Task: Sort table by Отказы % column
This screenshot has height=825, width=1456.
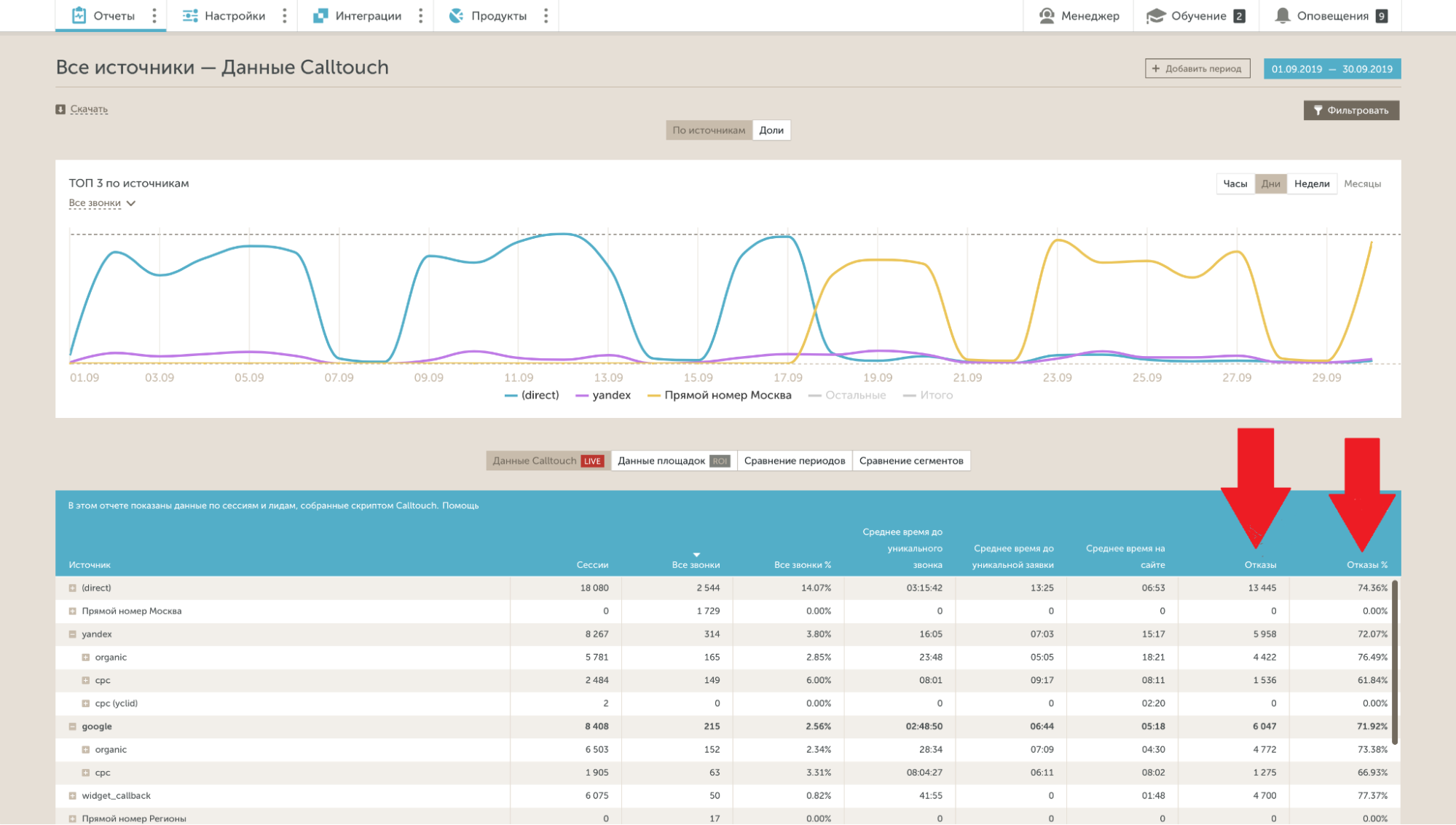Action: click(x=1367, y=565)
